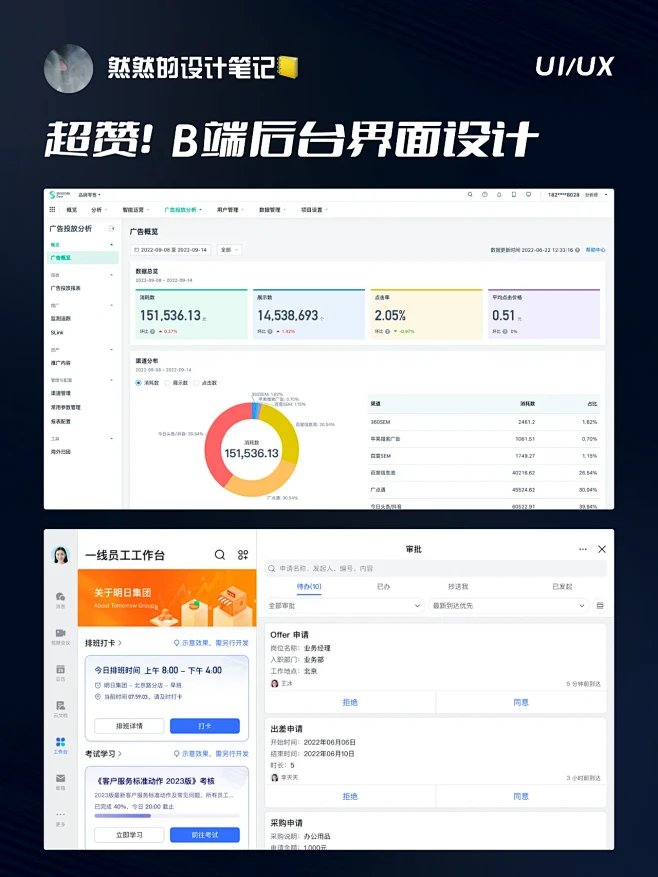Select the 展示数 radio button
This screenshot has height=877, width=658.
click(x=167, y=382)
